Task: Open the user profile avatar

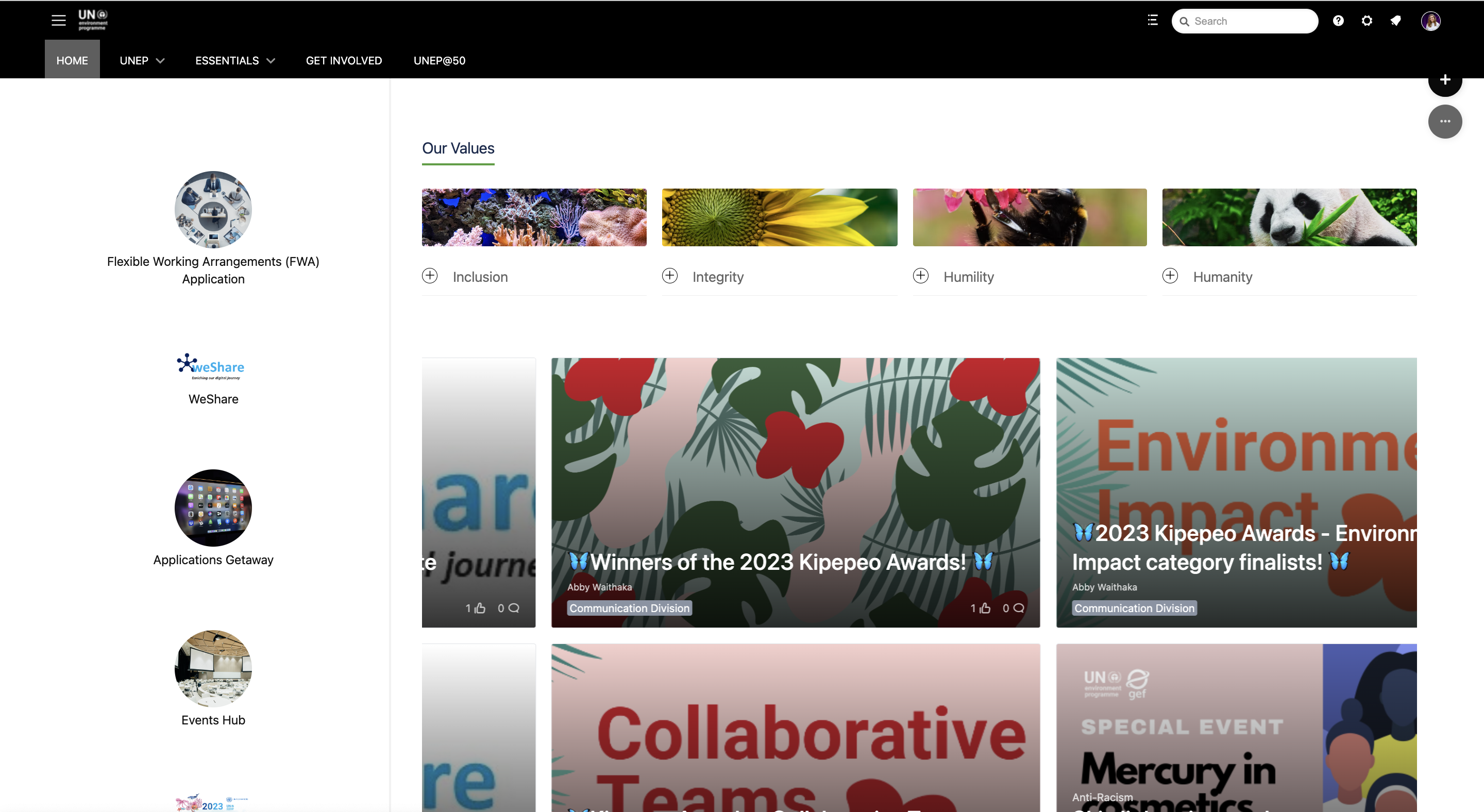Action: 1430,21
